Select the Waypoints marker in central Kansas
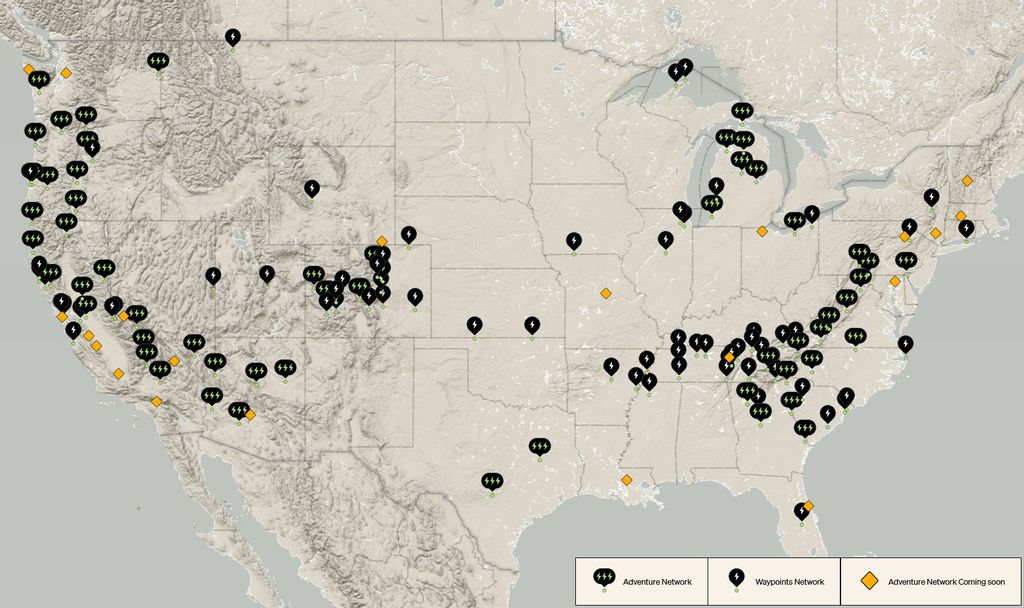 (x=532, y=326)
